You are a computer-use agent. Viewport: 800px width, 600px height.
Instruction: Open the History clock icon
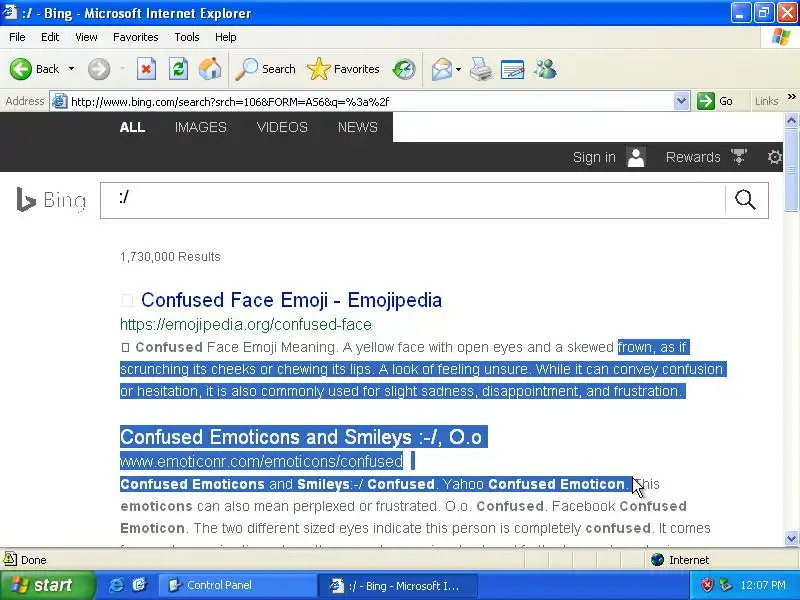pos(404,69)
